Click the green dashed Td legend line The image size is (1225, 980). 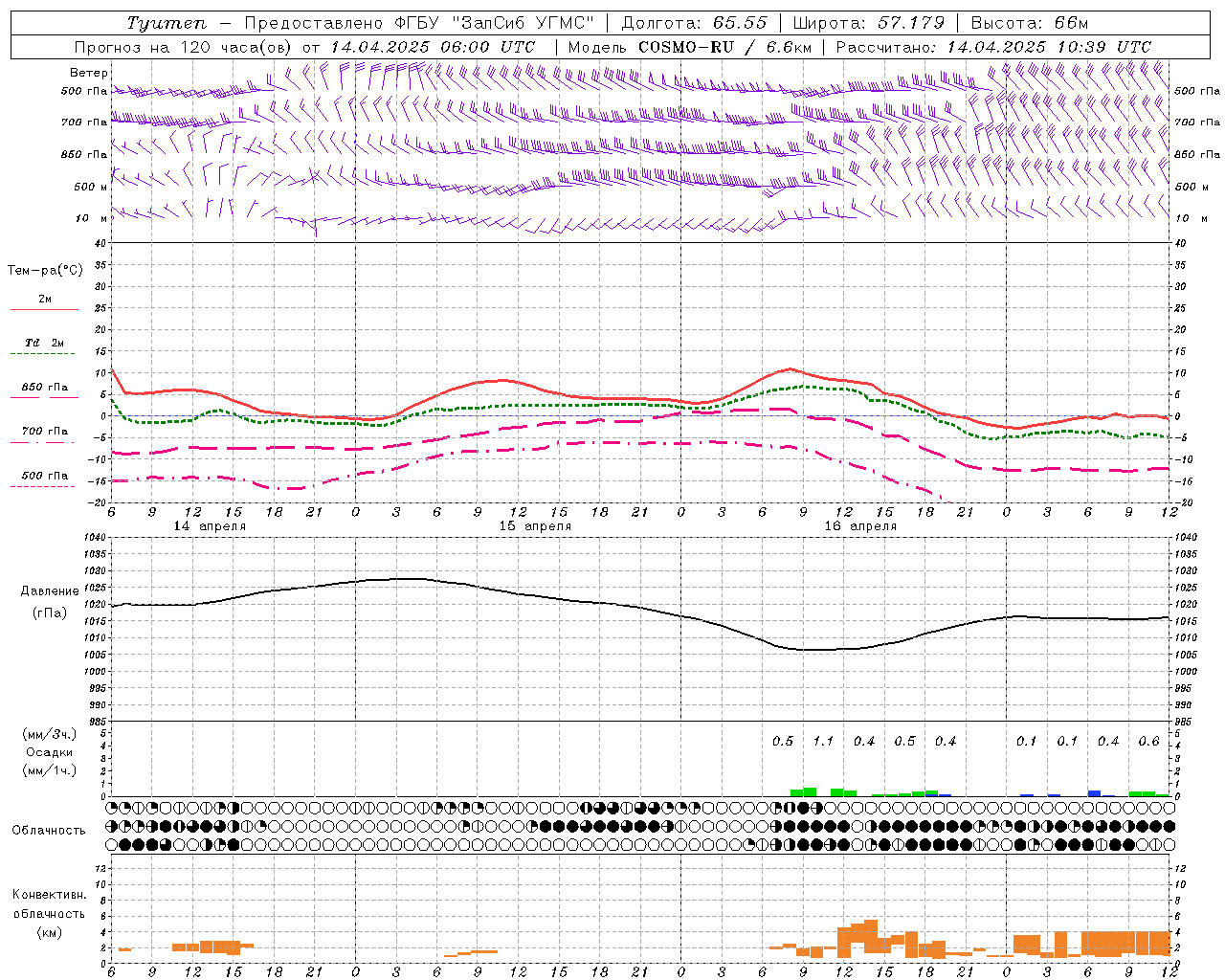pyautogui.click(x=42, y=354)
